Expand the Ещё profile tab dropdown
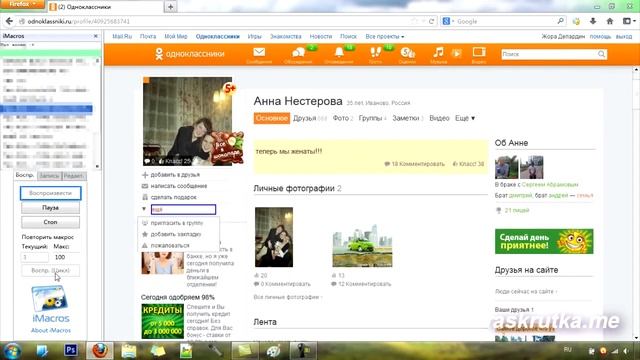Image resolution: width=640 pixels, height=360 pixels. (x=465, y=118)
